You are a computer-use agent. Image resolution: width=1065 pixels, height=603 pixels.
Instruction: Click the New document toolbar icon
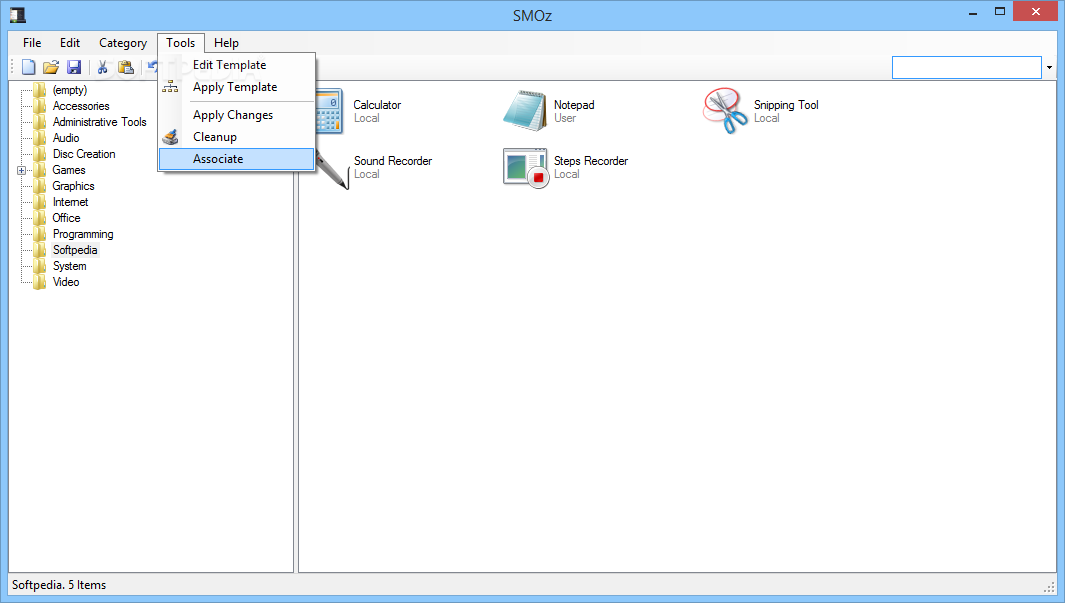[29, 67]
